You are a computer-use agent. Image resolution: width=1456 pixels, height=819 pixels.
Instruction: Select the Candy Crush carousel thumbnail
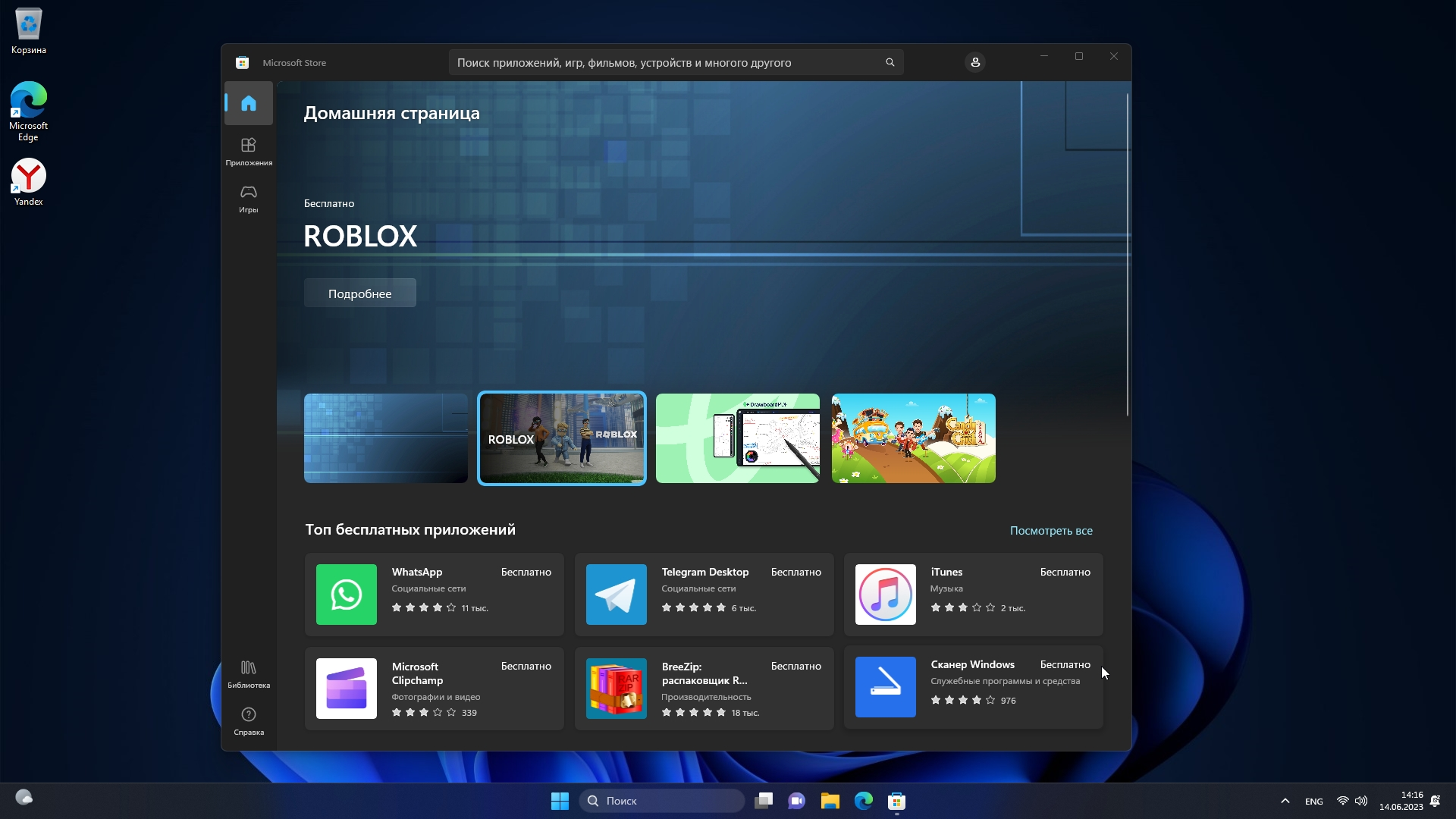point(913,438)
